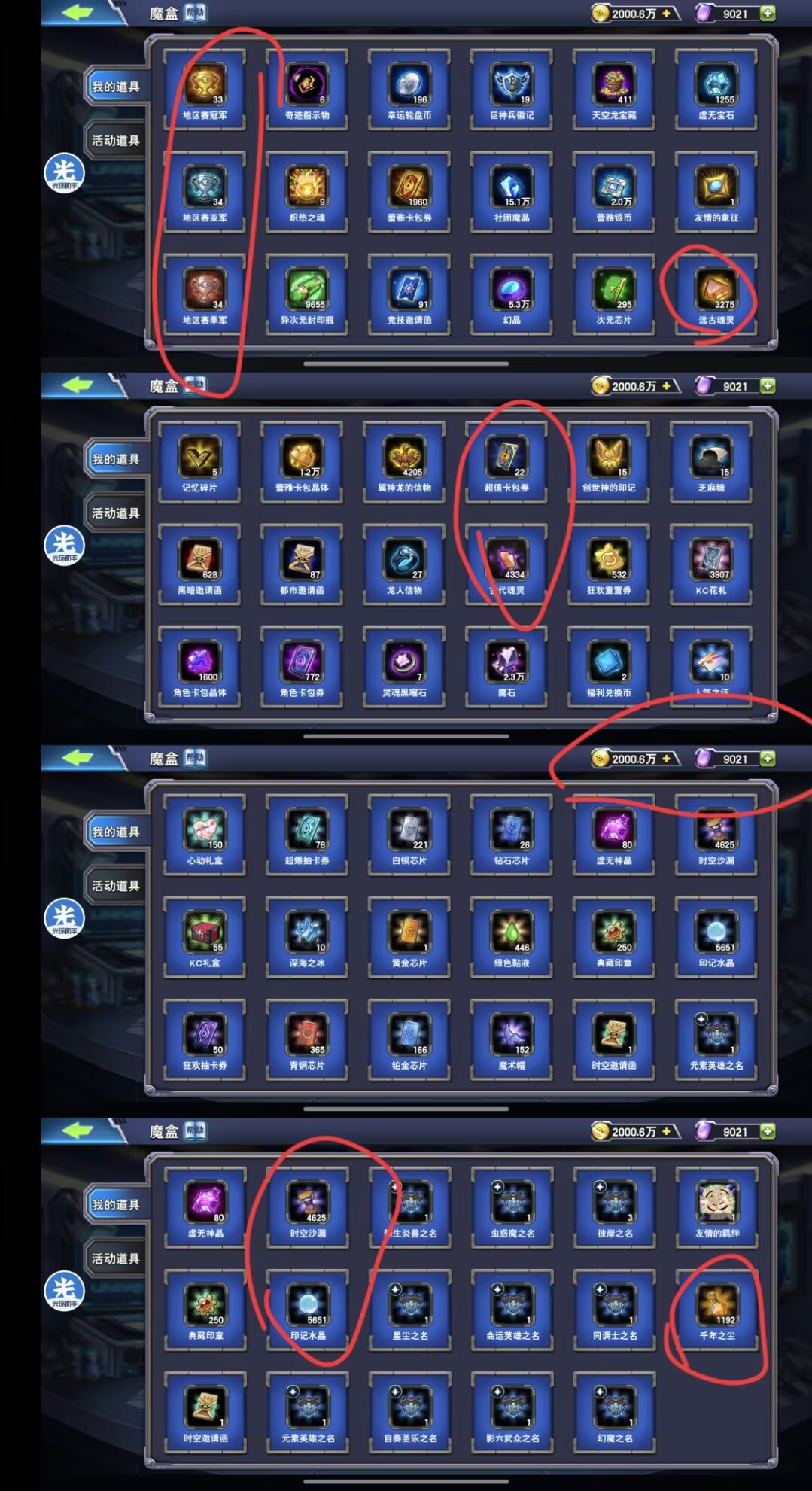Open the 社团魔晶 crystal item
Viewport: 812px width, 1491px height.
tap(512, 192)
